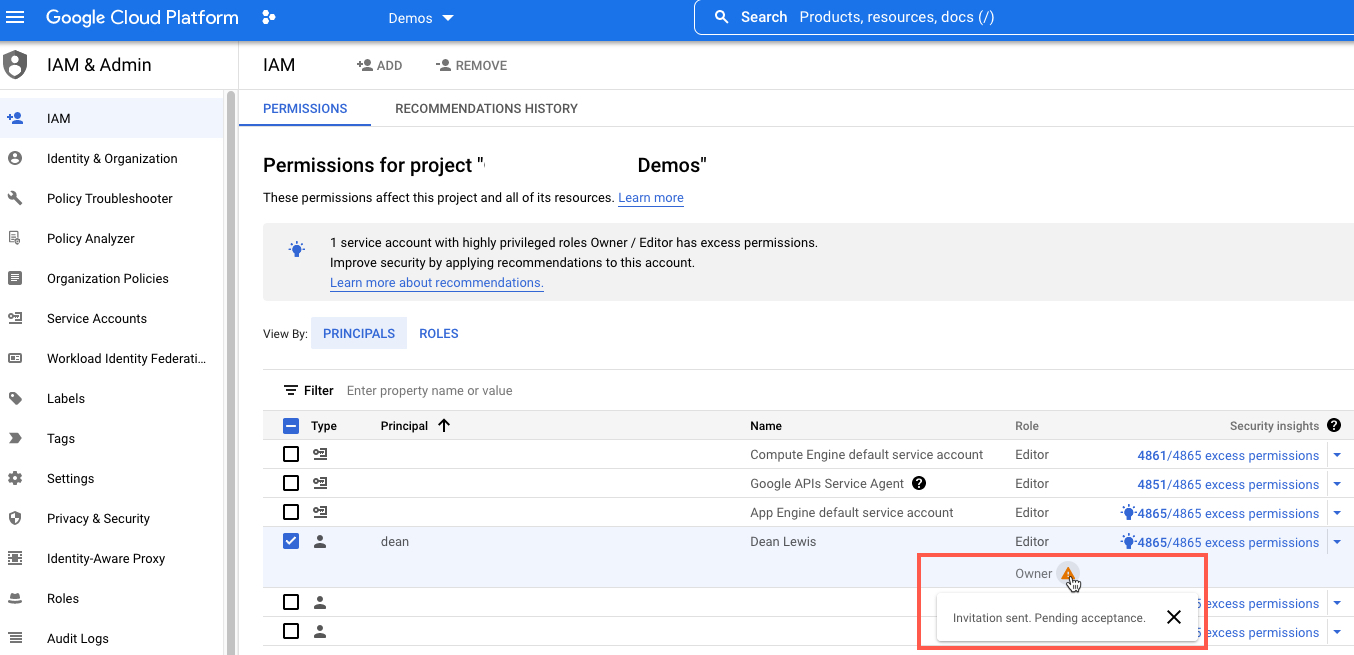
Task: Toggle the header select-all checkbox
Action: click(291, 425)
